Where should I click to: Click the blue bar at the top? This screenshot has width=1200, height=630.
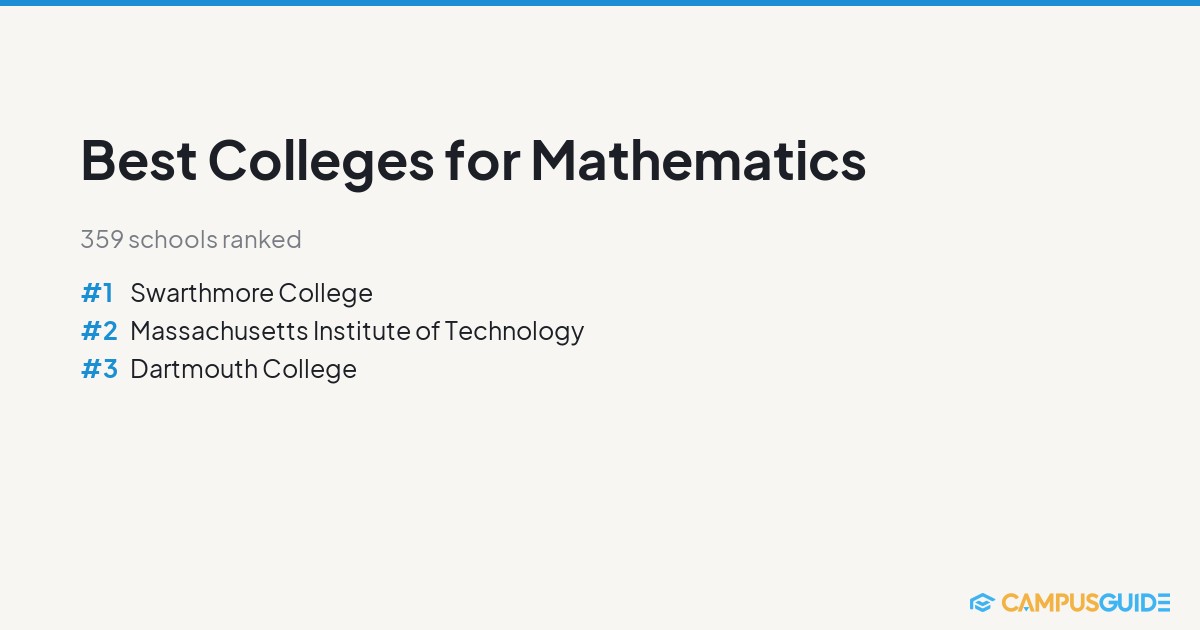pos(600,3)
